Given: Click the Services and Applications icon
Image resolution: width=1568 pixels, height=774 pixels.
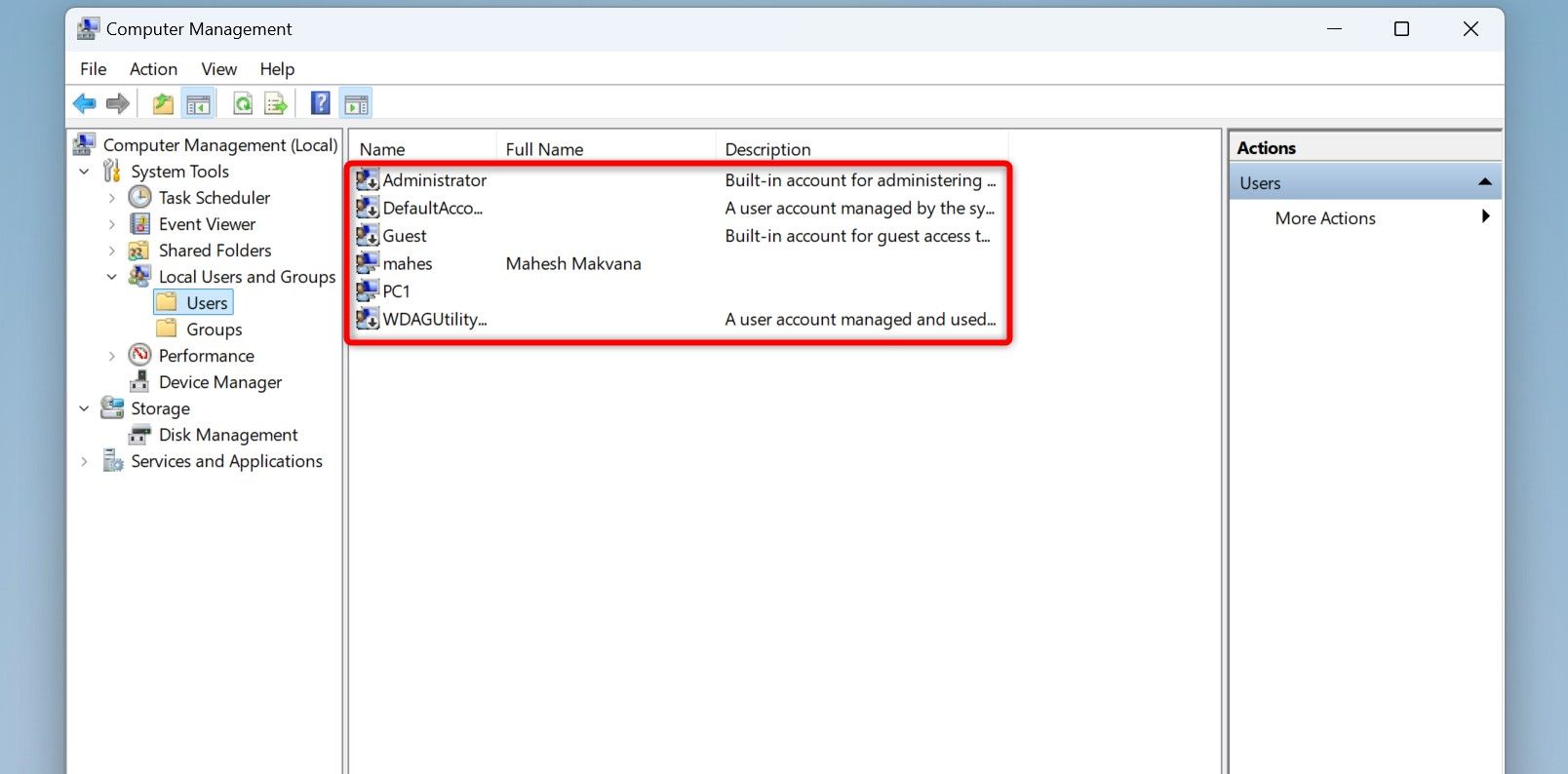Looking at the screenshot, I should (x=112, y=460).
